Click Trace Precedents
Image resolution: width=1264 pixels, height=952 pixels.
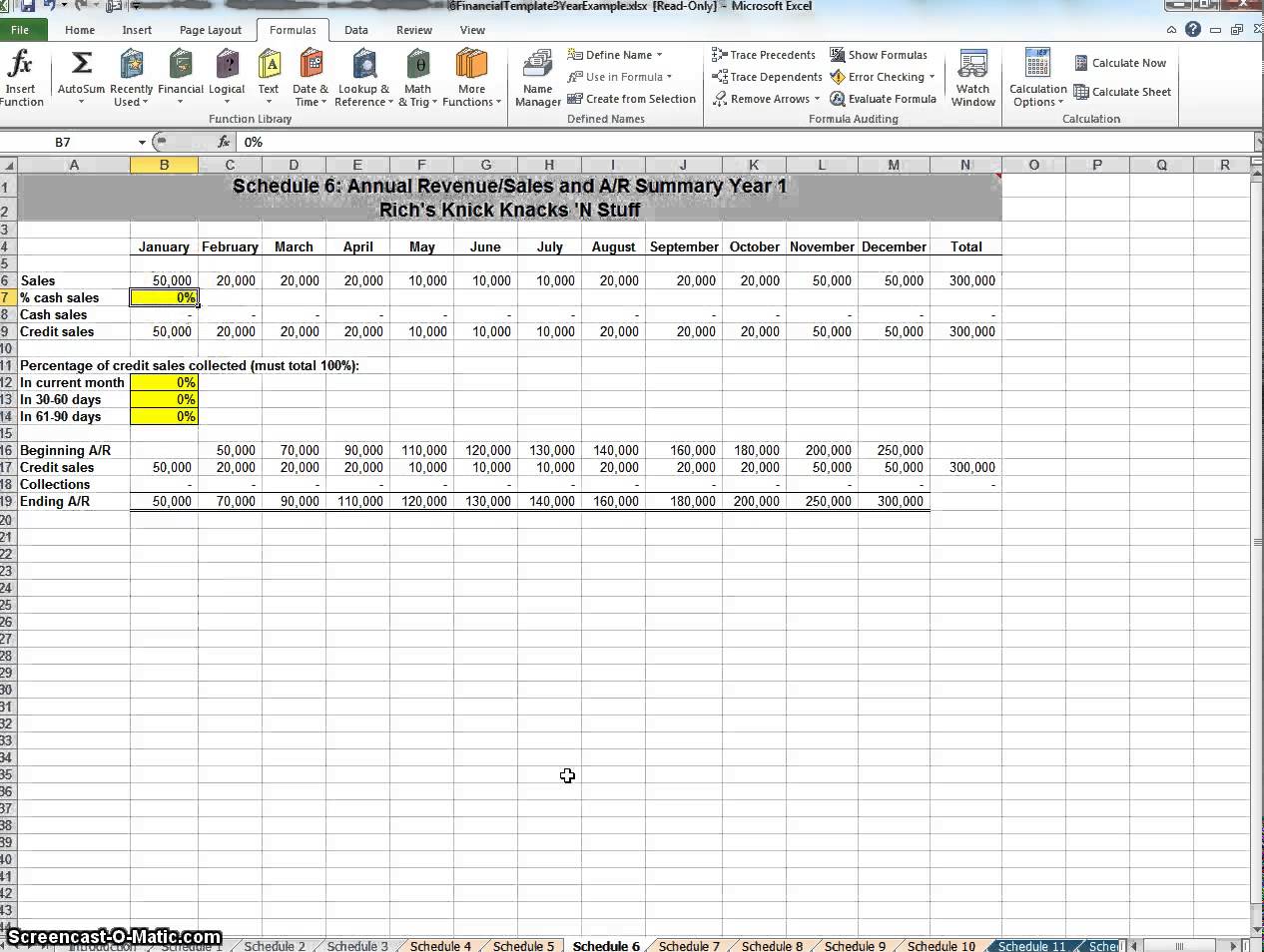pos(764,55)
